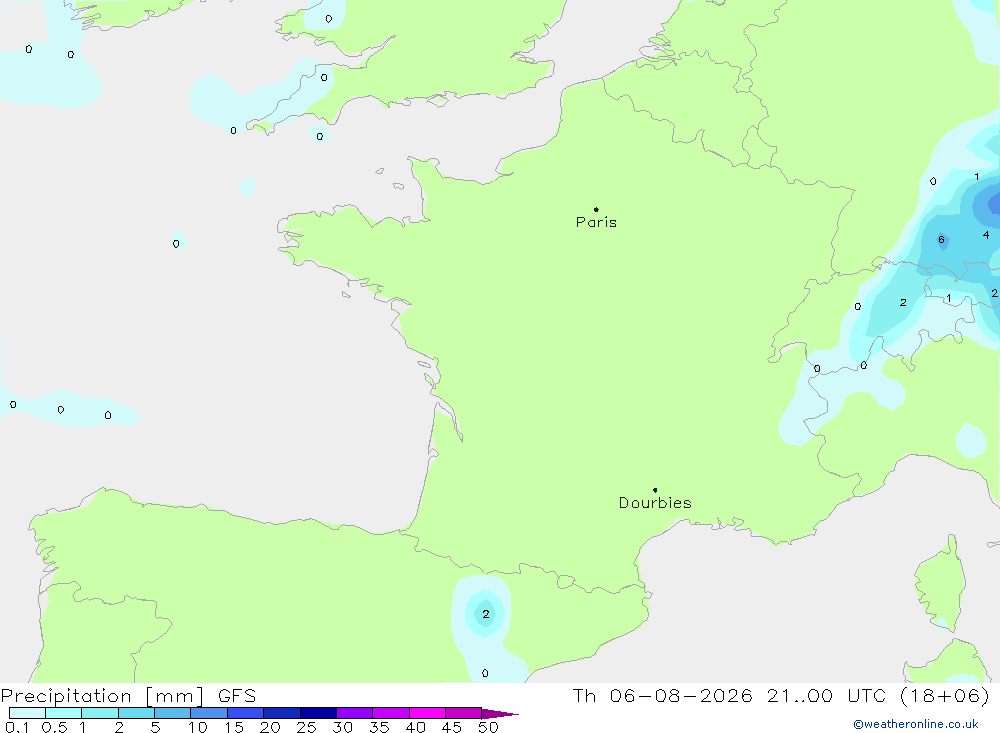The image size is (1000, 733).
Task: Click the '6' precipitation value on map
Action: (x=941, y=240)
